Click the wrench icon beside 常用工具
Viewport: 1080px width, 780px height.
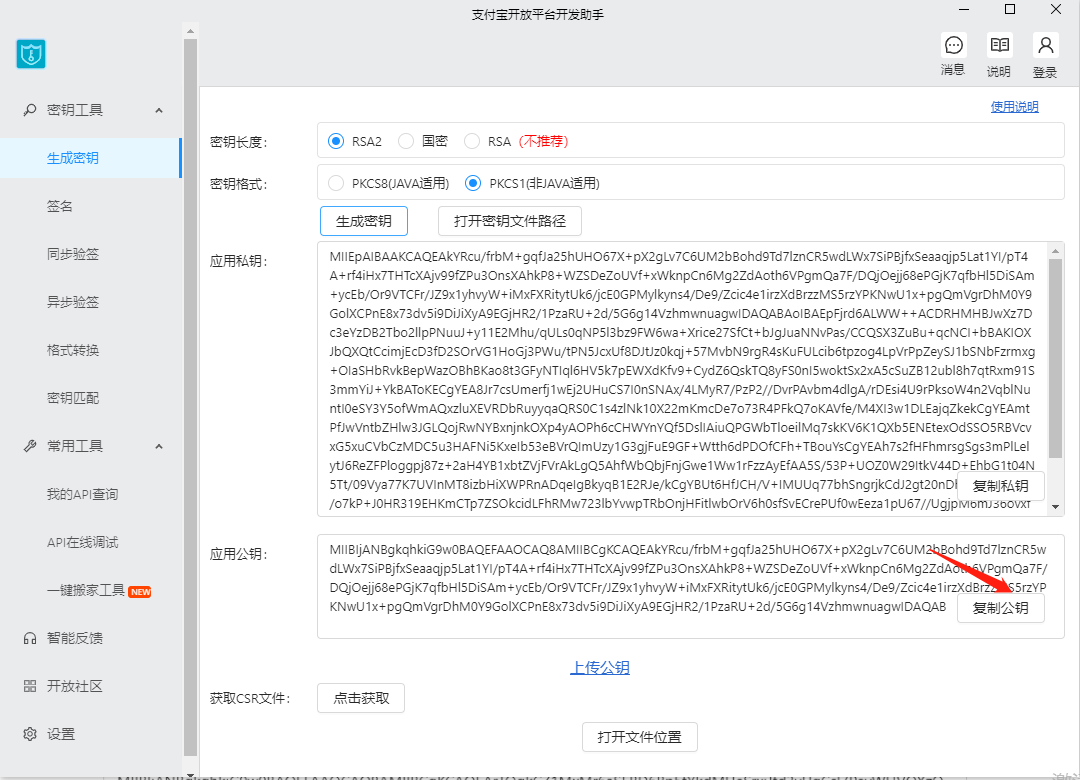click(x=30, y=447)
